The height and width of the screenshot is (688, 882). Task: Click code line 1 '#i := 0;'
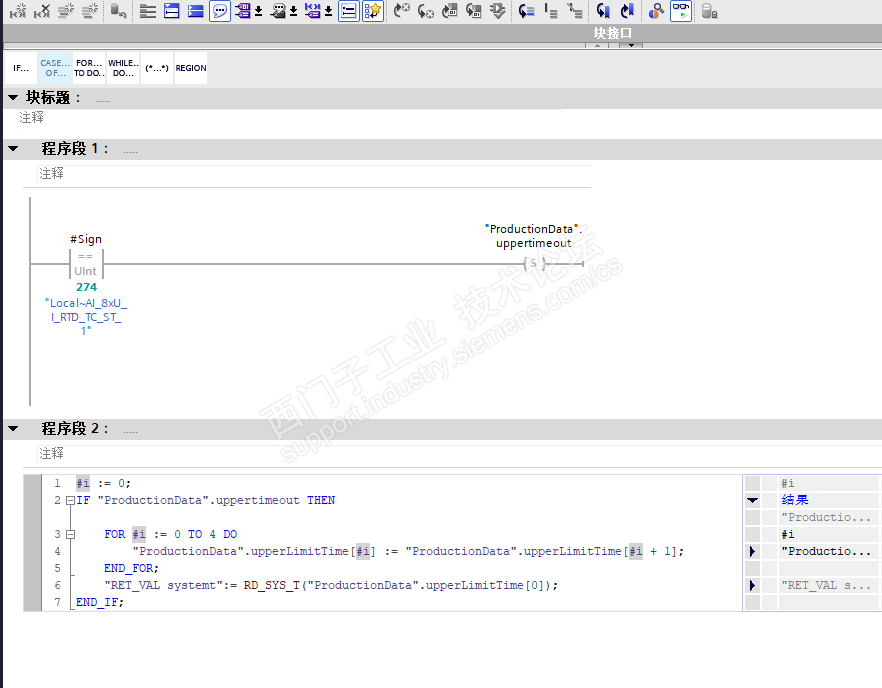[104, 483]
